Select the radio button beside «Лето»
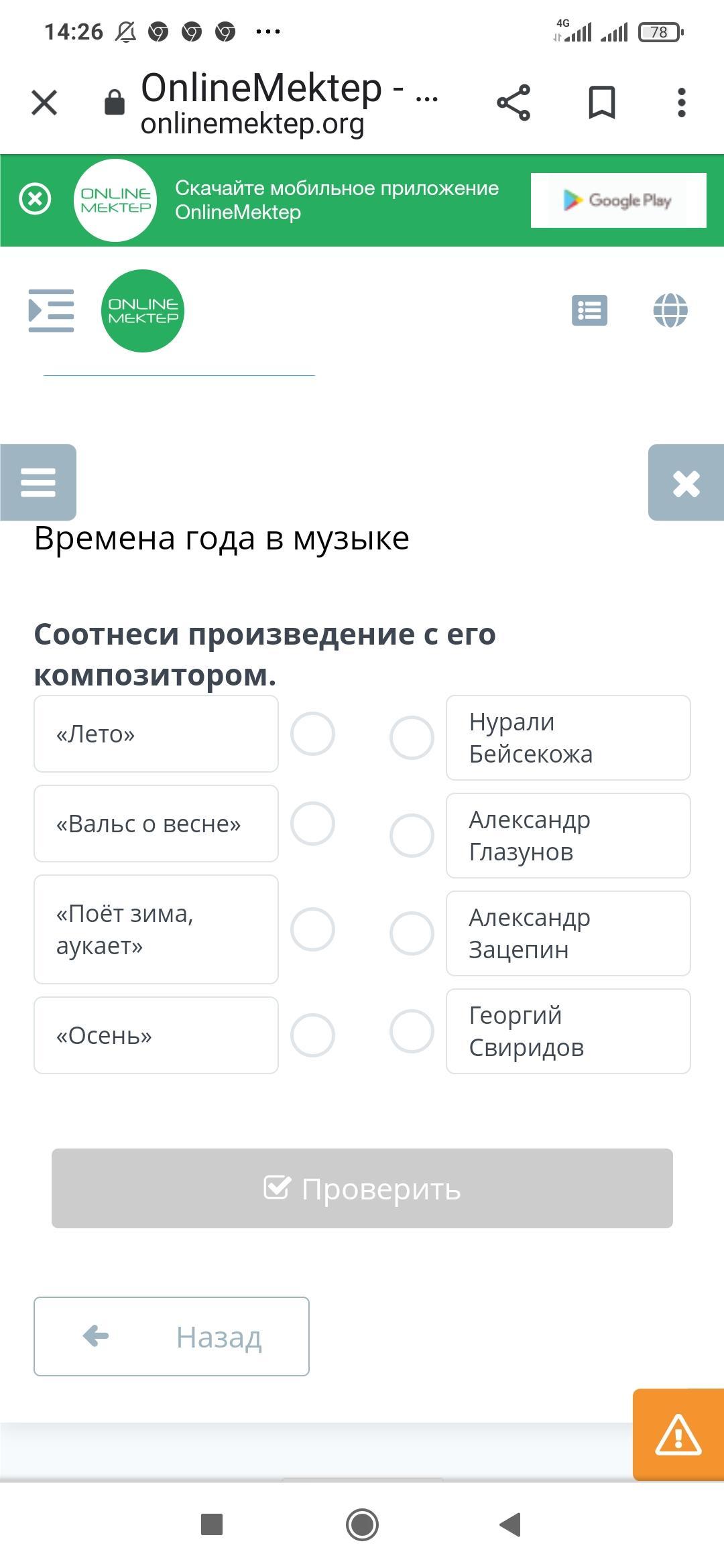724x1568 pixels. coord(312,734)
